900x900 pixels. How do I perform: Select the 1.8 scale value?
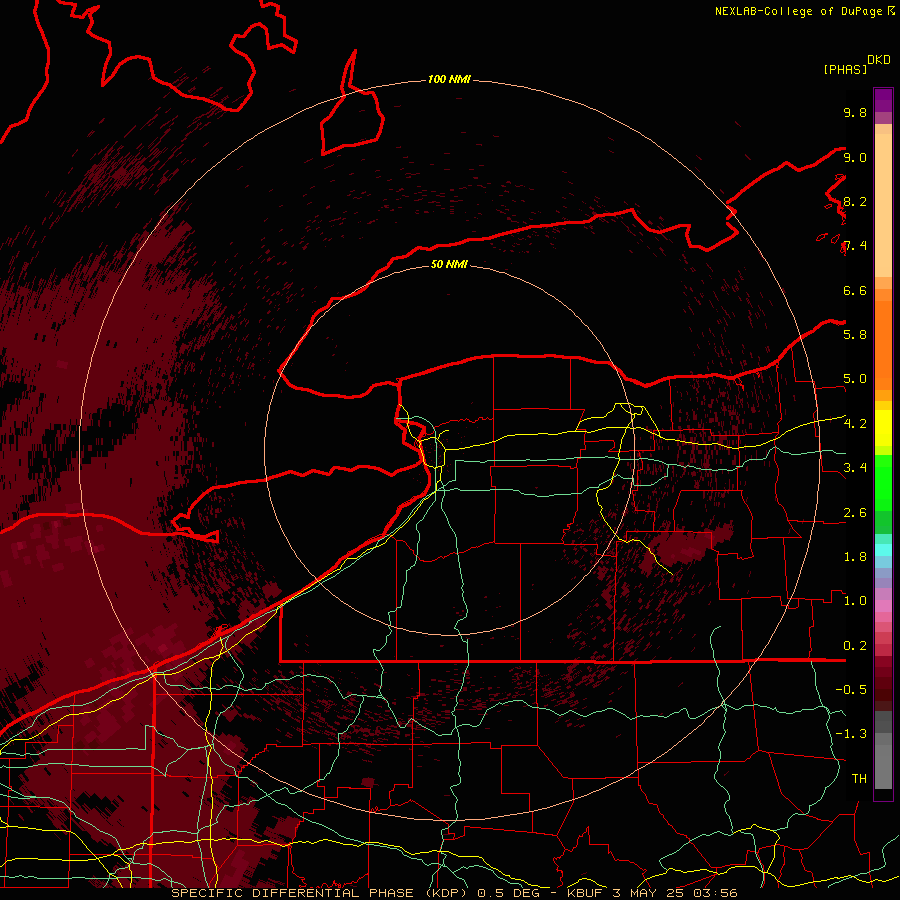855,557
